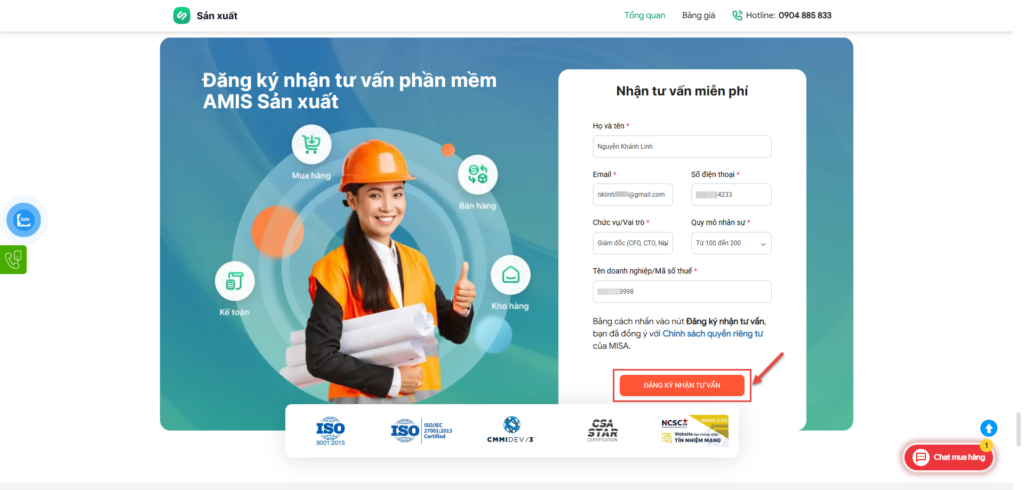Click the Bán hàng sales icon
The width and height of the screenshot is (1024, 490).
(477, 174)
